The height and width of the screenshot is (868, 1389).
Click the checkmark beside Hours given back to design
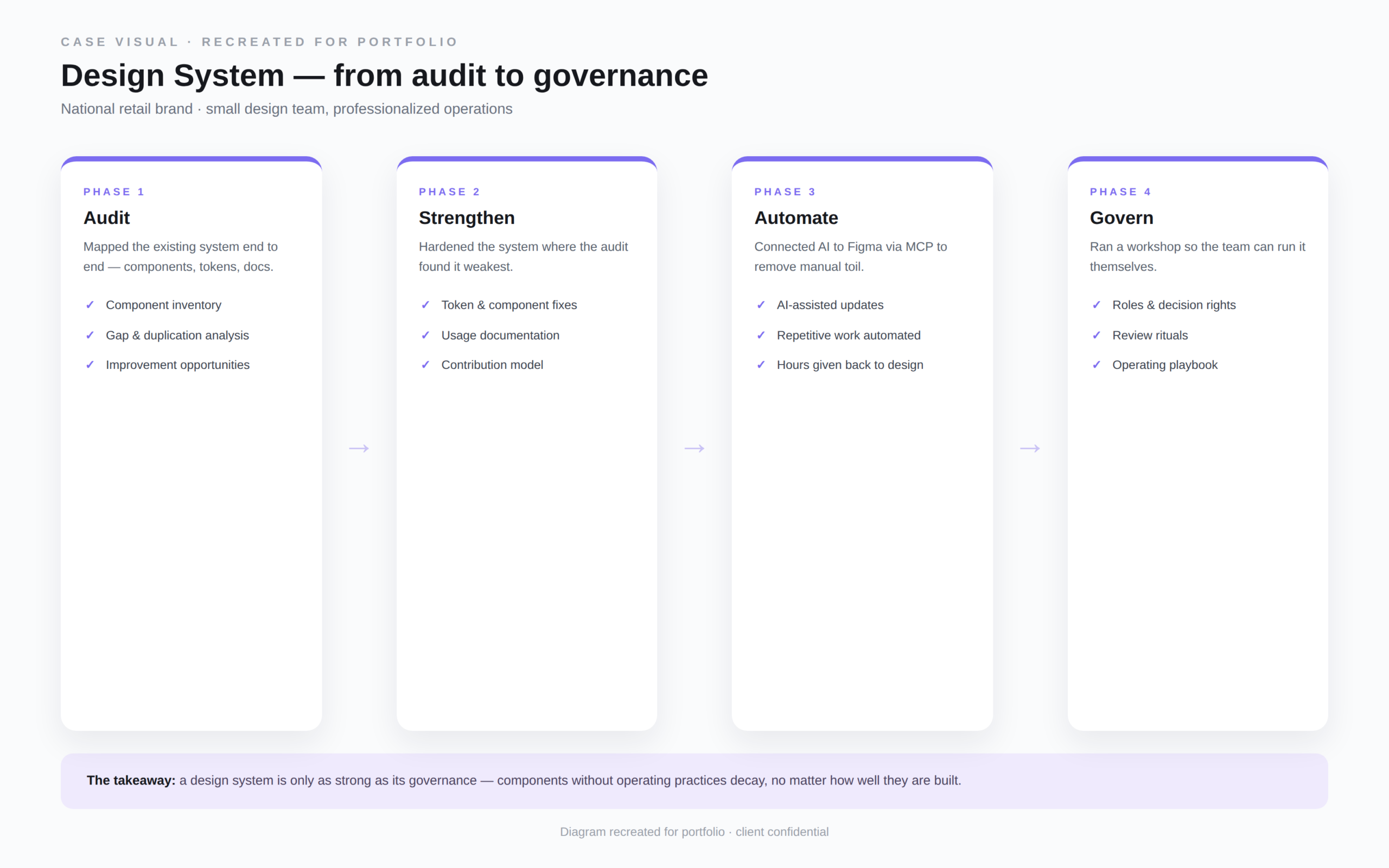click(x=761, y=365)
